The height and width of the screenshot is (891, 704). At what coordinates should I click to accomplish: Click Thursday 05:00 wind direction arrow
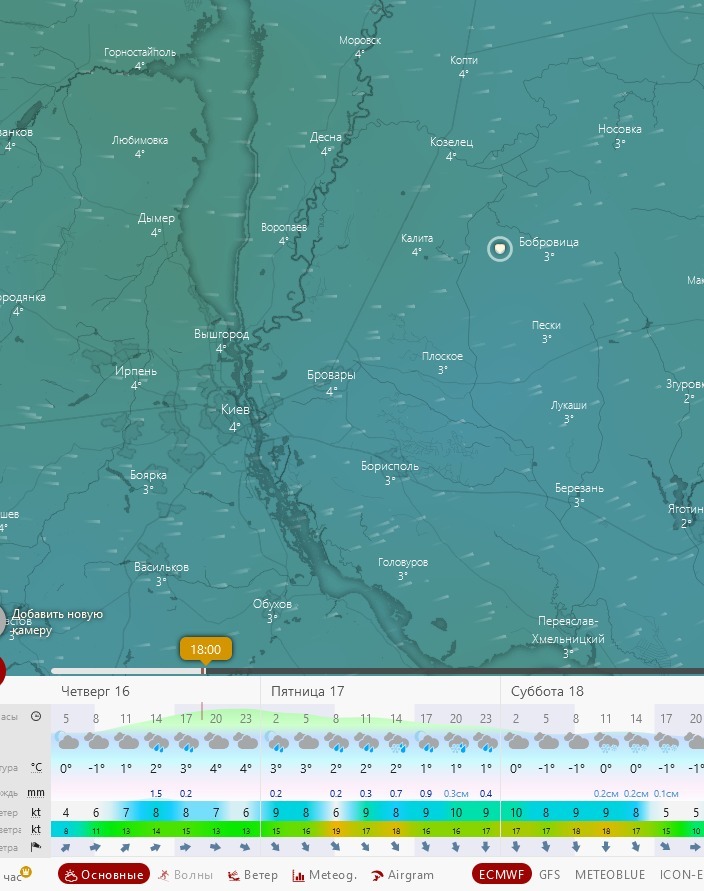[66, 847]
